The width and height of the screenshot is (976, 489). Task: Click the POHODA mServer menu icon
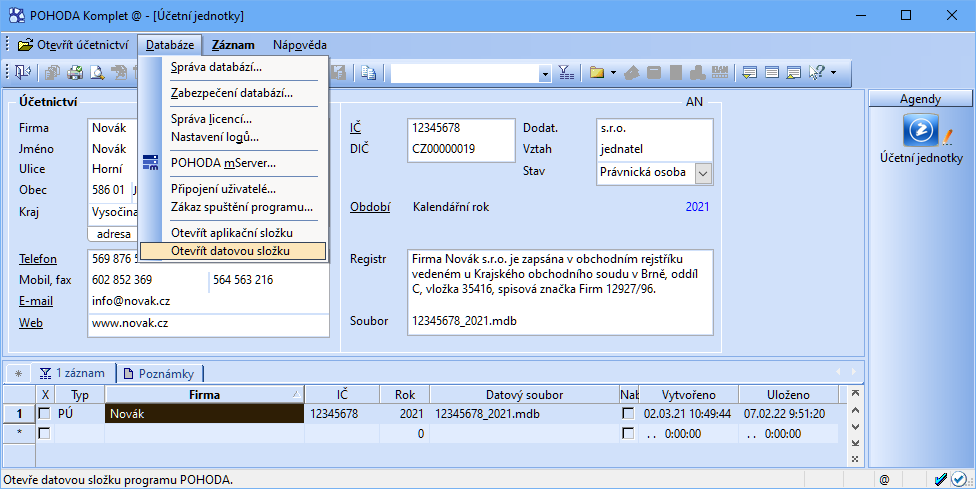(150, 163)
